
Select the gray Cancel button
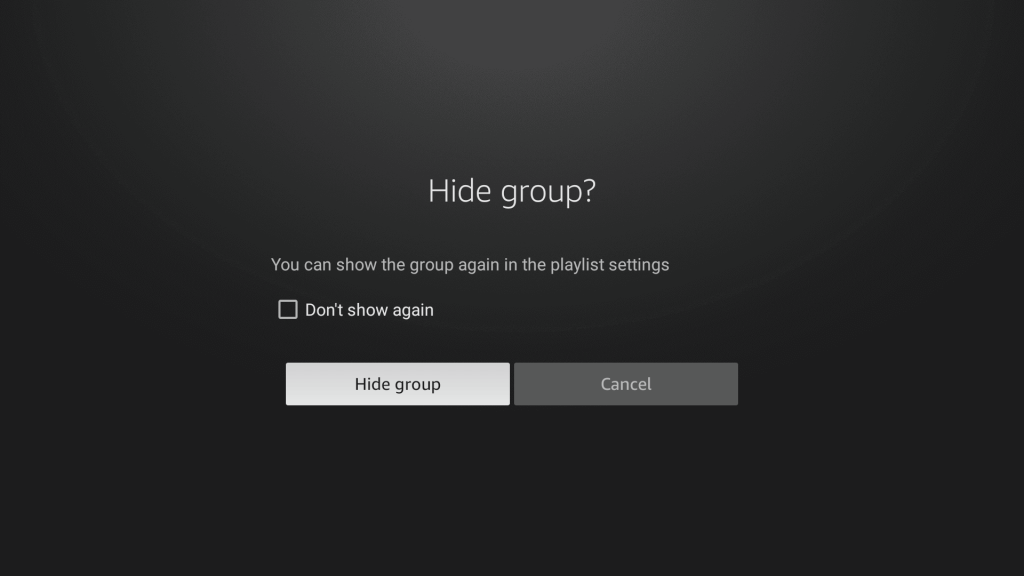point(625,384)
